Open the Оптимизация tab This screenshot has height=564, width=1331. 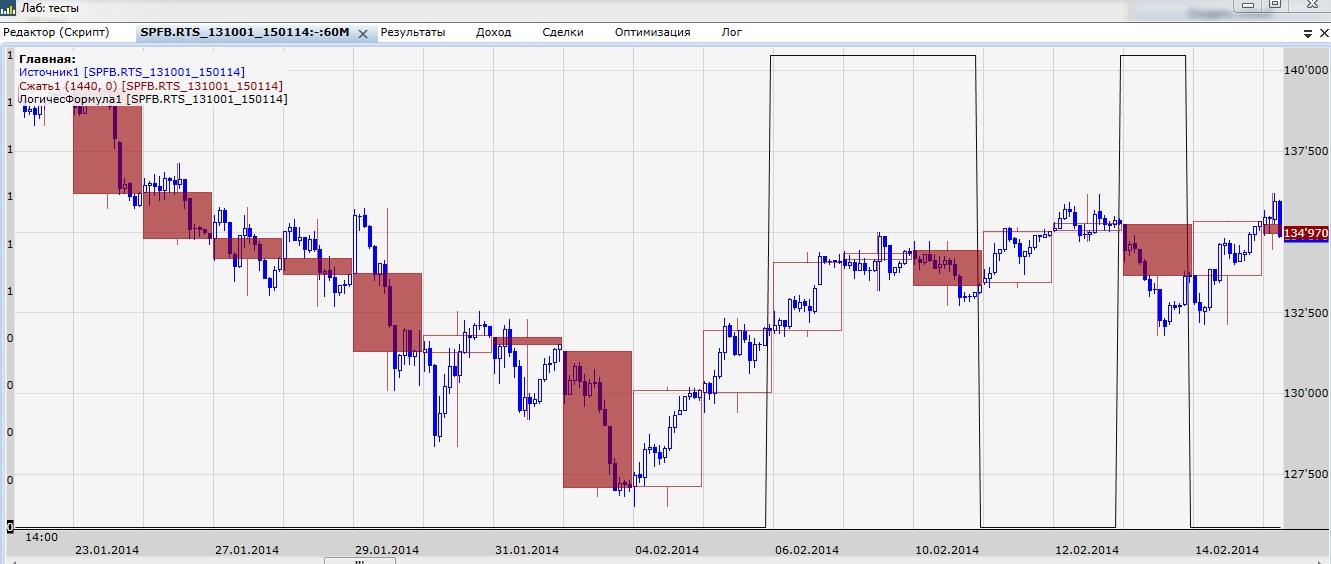click(652, 32)
